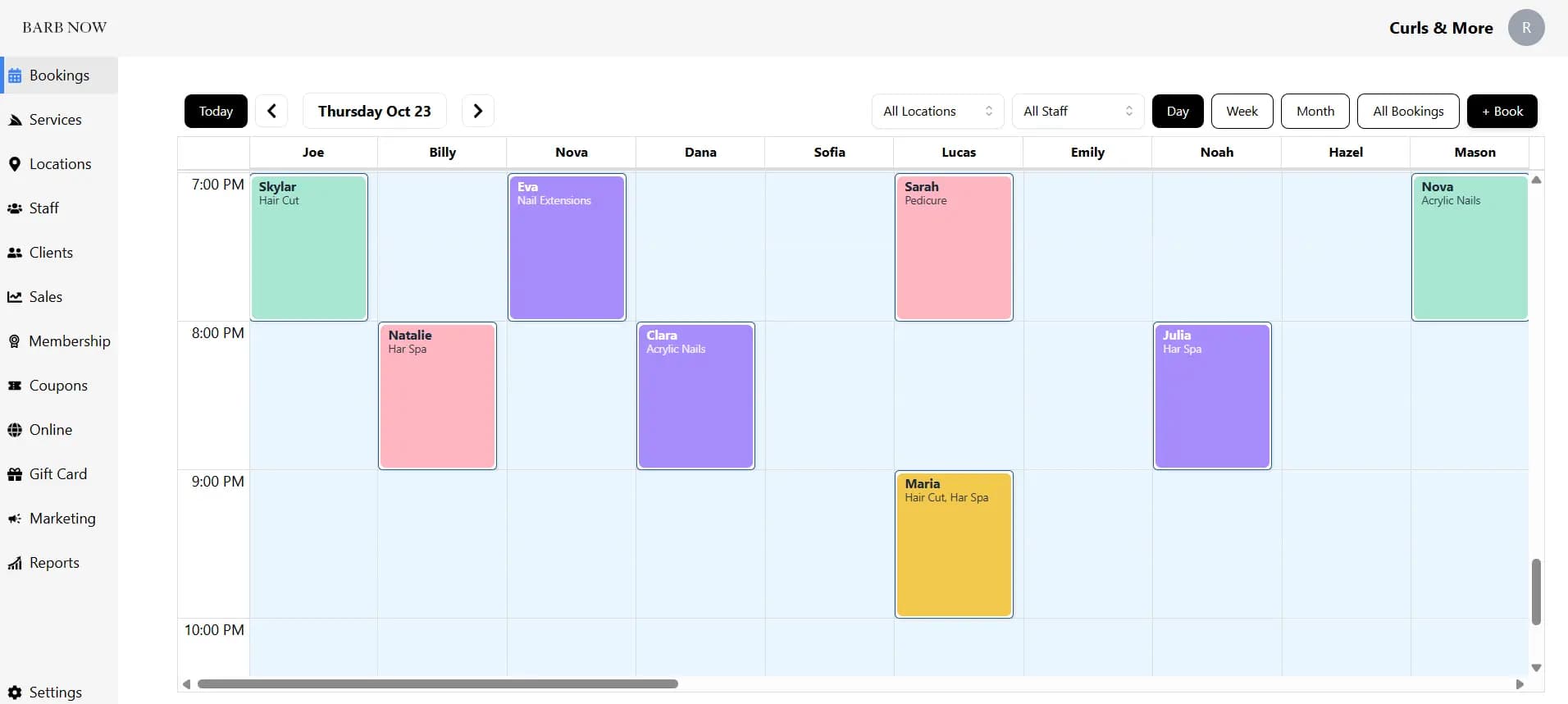Show All Bookings list
Viewport: 1568px width, 704px height.
[x=1408, y=111]
